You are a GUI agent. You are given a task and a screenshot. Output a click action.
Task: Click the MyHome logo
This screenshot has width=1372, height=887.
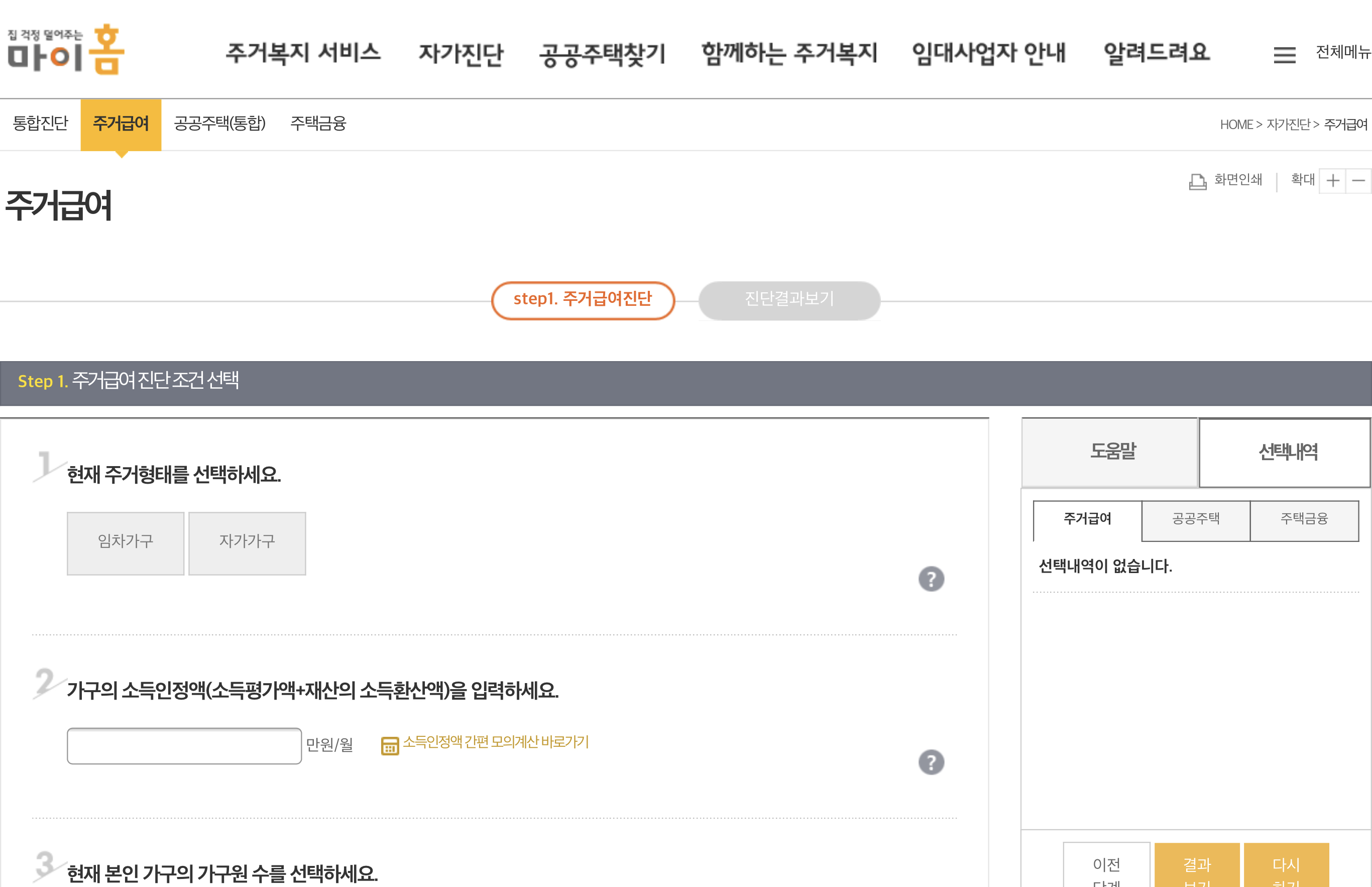point(66,51)
